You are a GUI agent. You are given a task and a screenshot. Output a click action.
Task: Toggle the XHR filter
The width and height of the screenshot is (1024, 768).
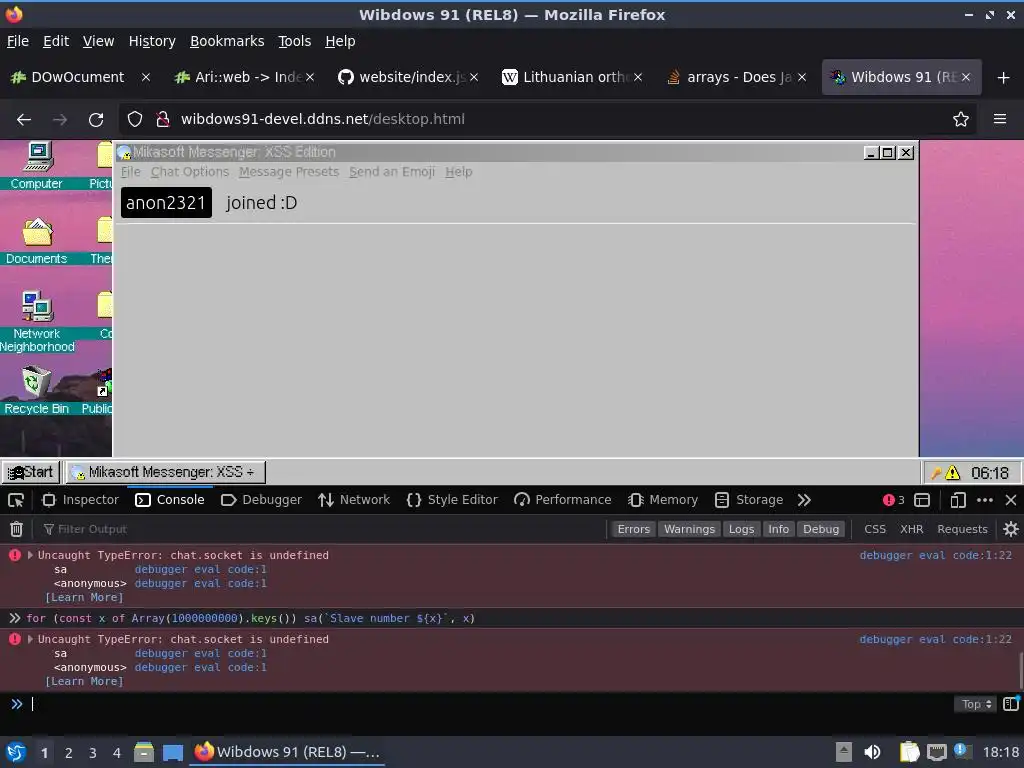911,529
